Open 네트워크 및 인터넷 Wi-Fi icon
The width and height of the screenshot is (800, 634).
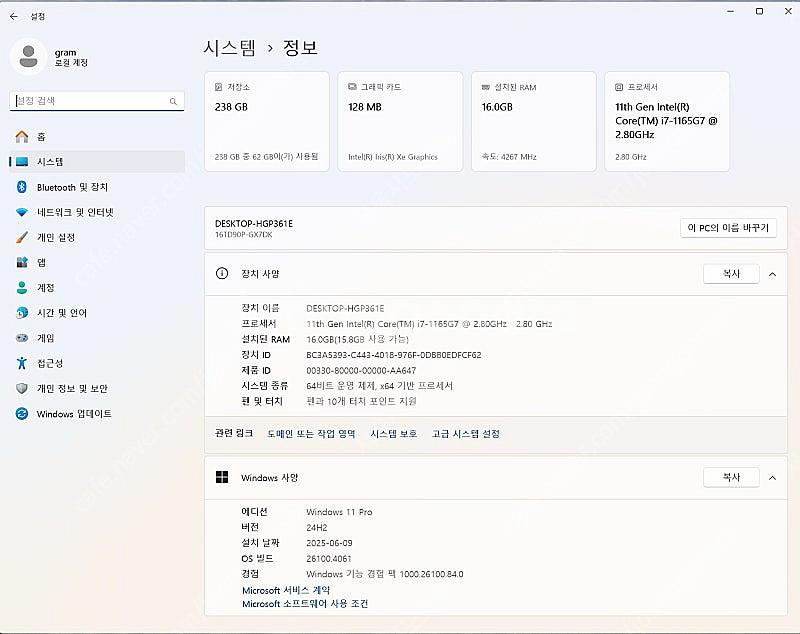tap(22, 212)
